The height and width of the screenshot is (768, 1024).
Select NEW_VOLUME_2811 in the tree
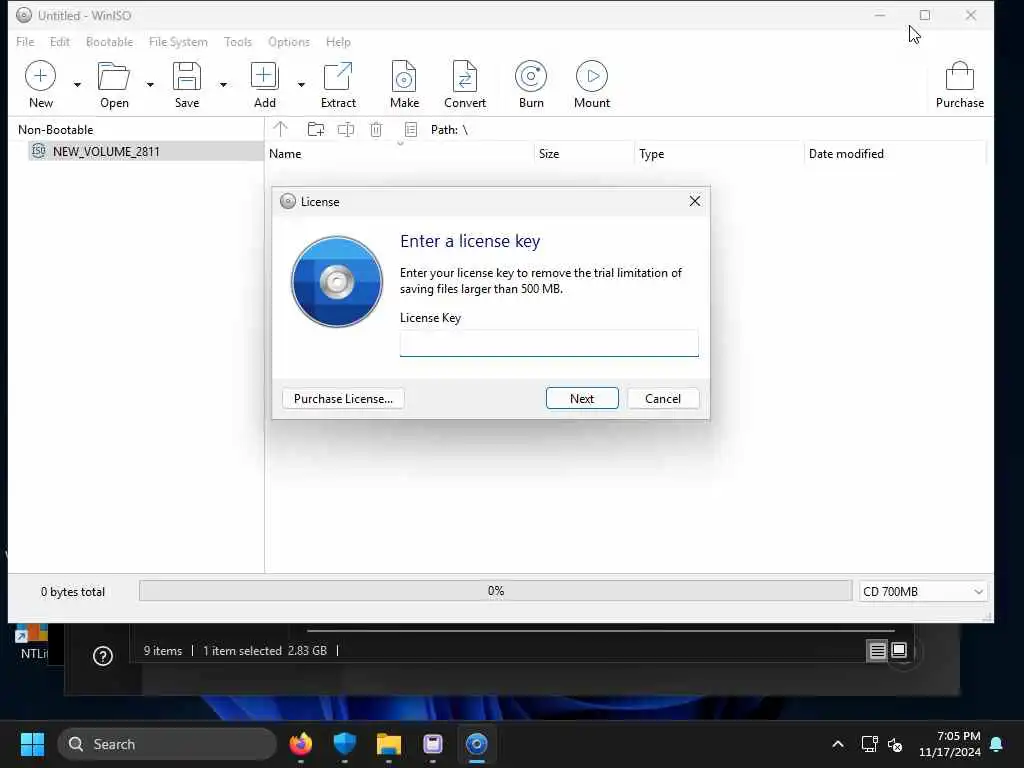point(106,152)
